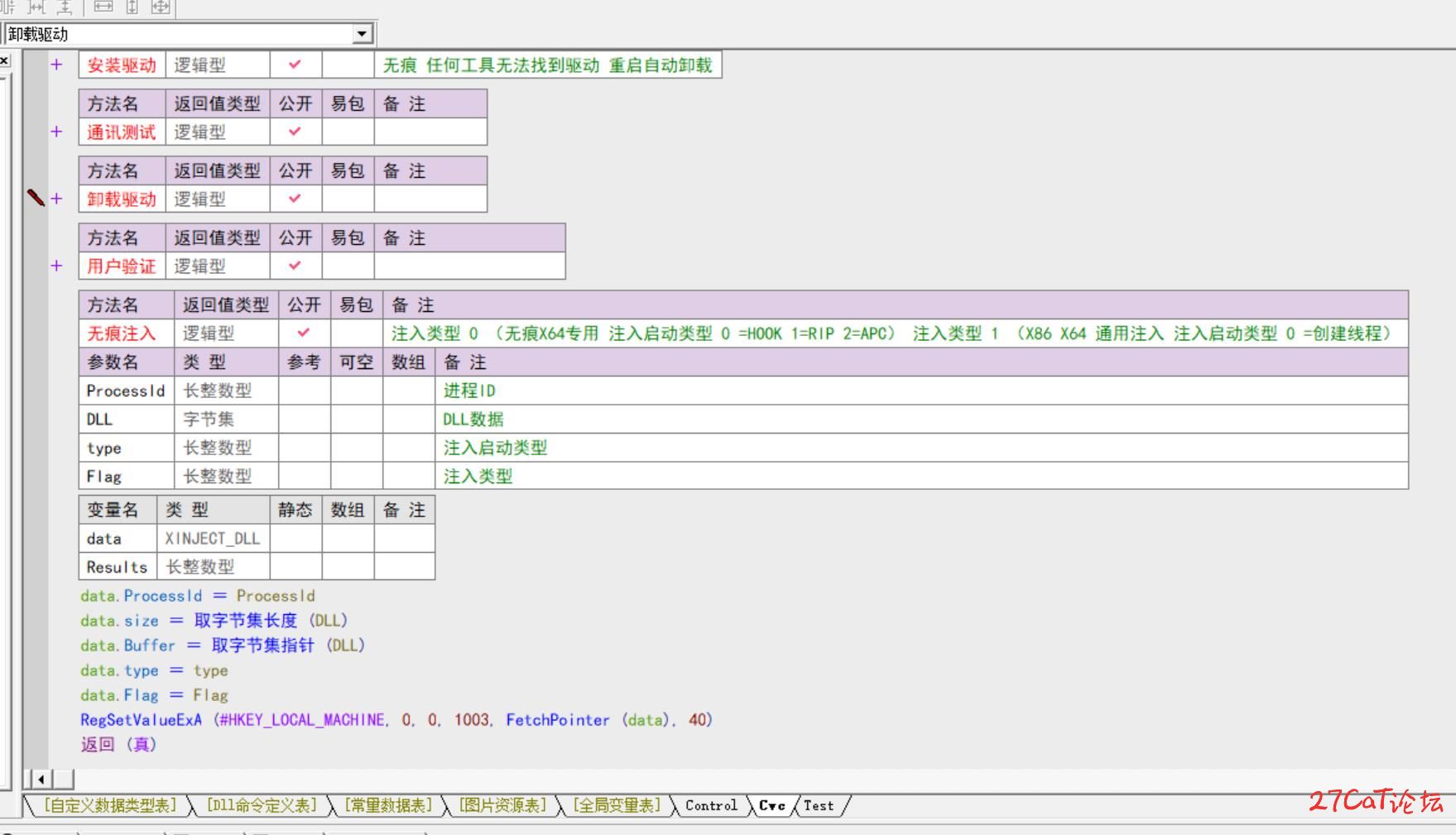Toggle the 参考 cell of the ProcessId parameter
1456x835 pixels.
point(305,391)
